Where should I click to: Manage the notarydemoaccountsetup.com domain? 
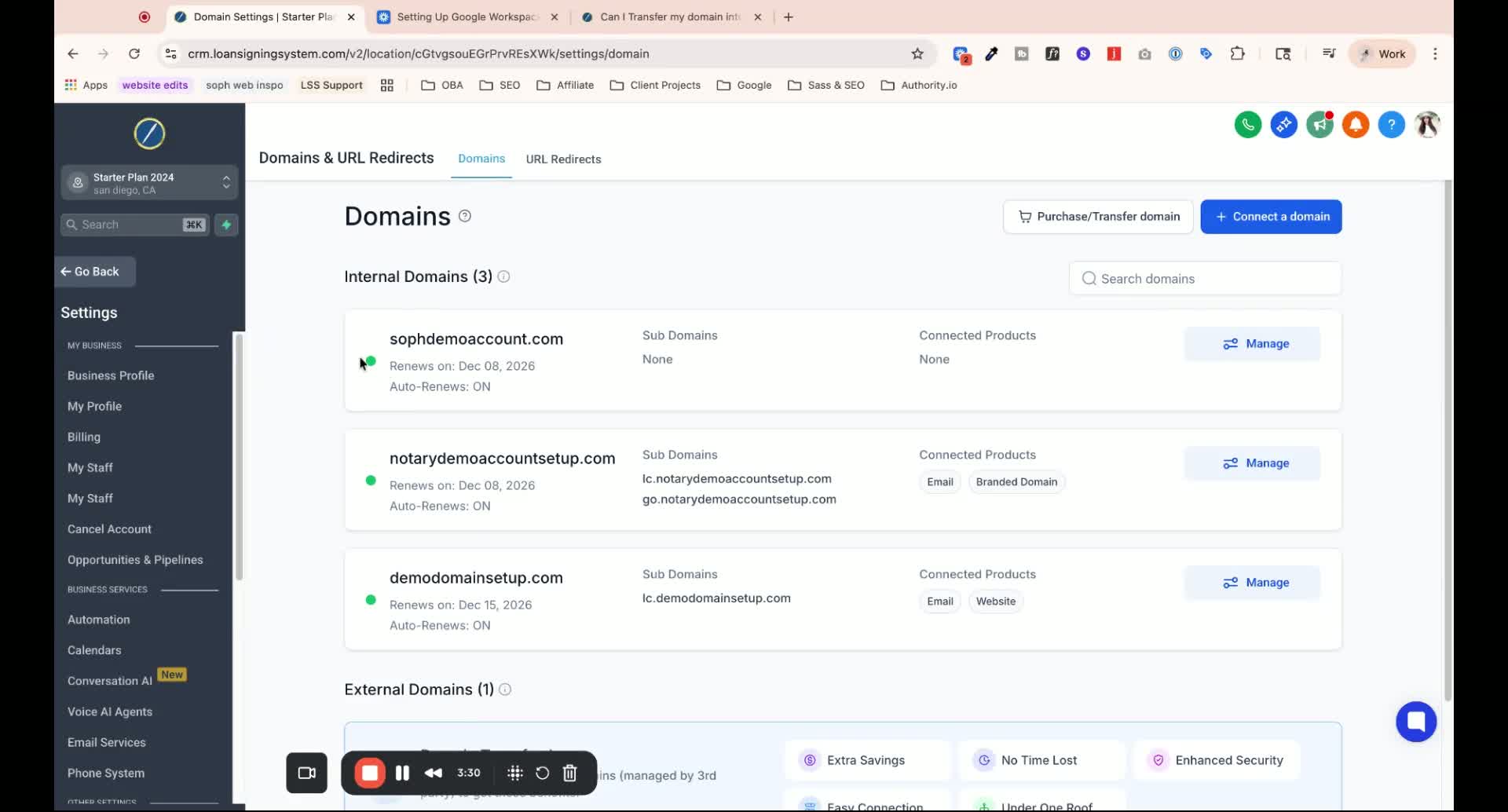click(1252, 463)
